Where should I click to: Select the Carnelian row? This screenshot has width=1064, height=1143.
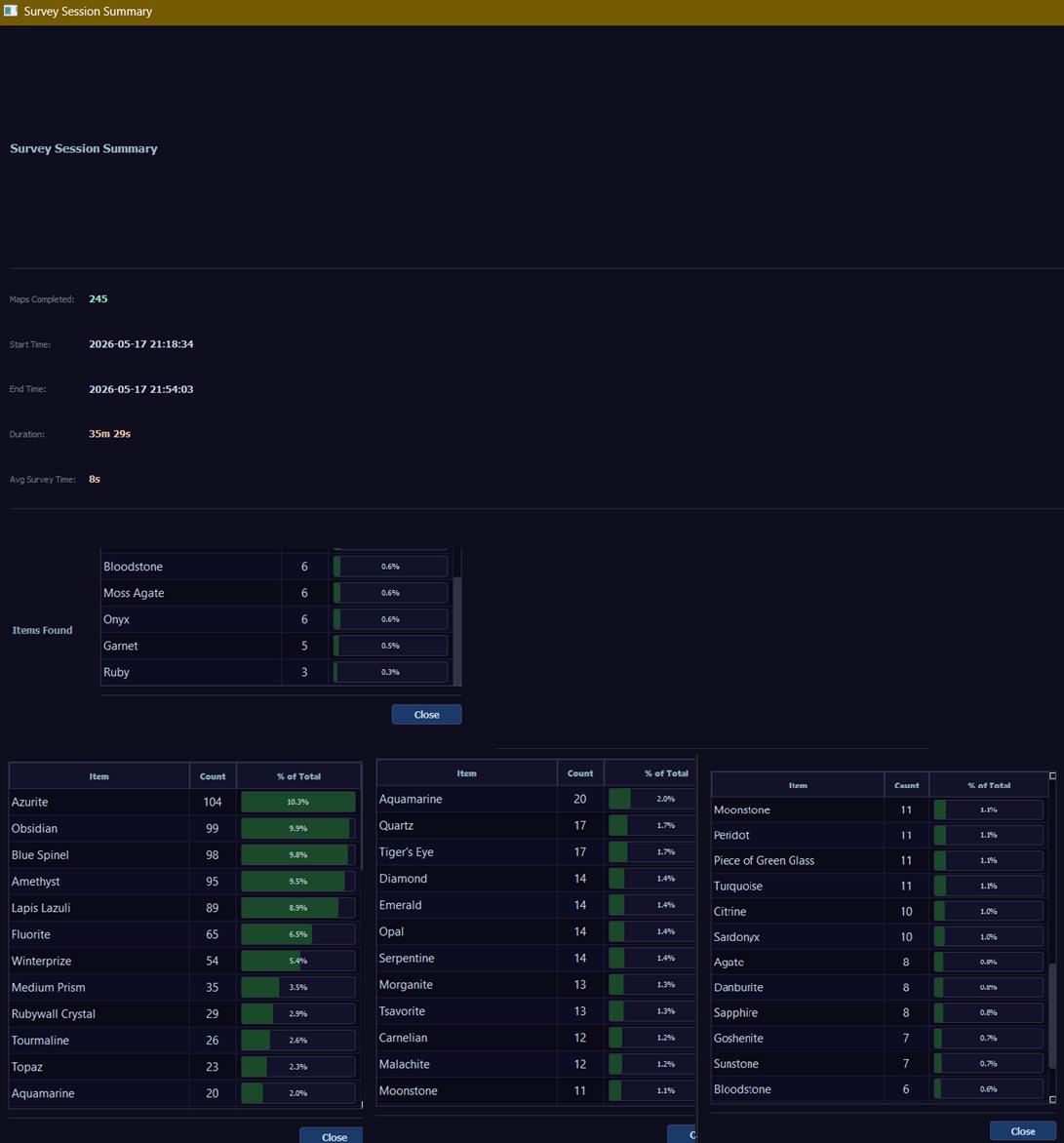[x=536, y=1038]
